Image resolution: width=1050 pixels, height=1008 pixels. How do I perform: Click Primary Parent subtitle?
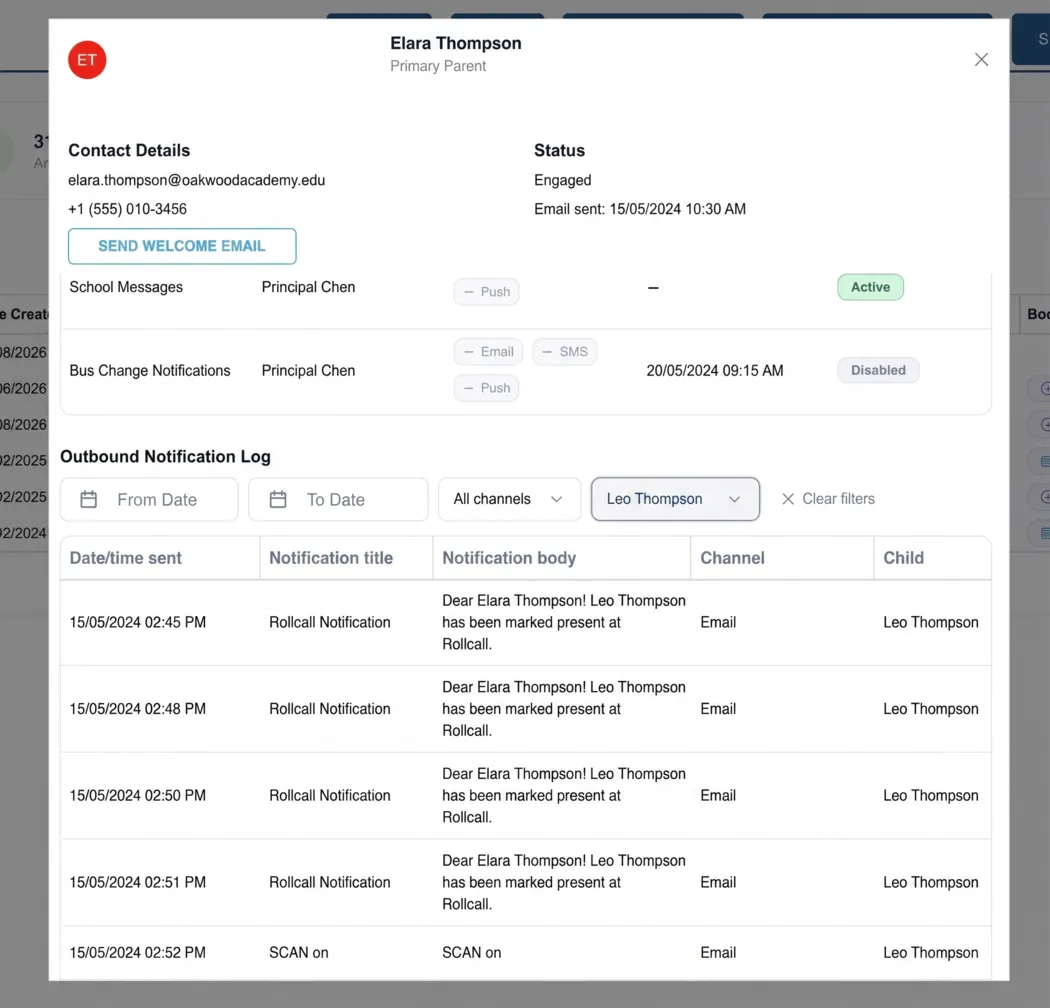tap(438, 66)
